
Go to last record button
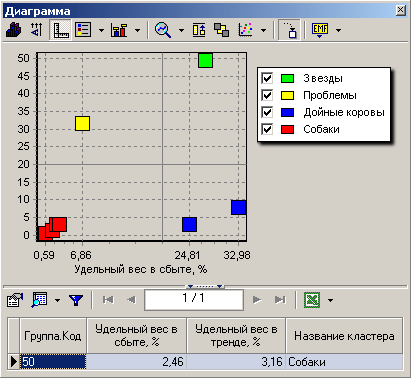click(280, 300)
